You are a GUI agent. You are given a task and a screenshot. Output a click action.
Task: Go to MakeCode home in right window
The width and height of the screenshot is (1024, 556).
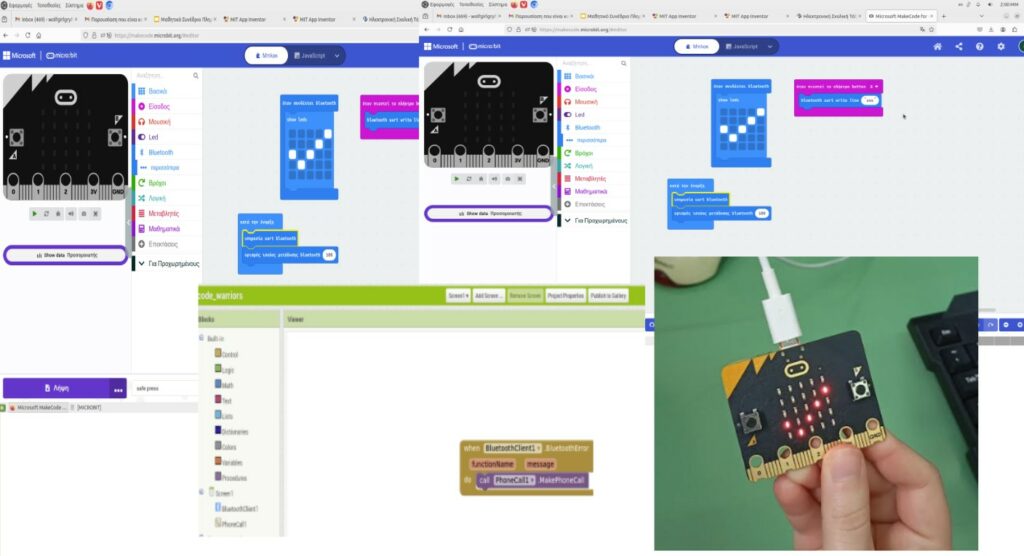tap(937, 46)
